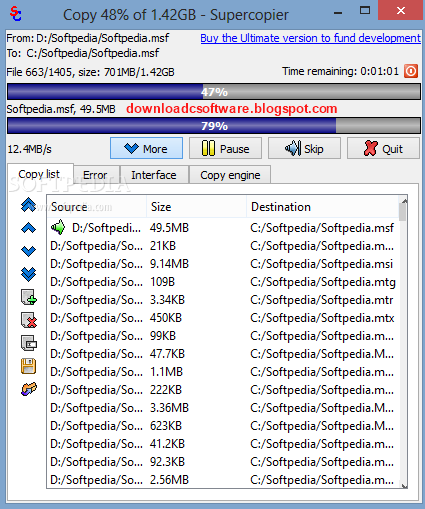Screen dimensions: 425x509
Task: Move selected item to bottom of list
Action: [28, 274]
